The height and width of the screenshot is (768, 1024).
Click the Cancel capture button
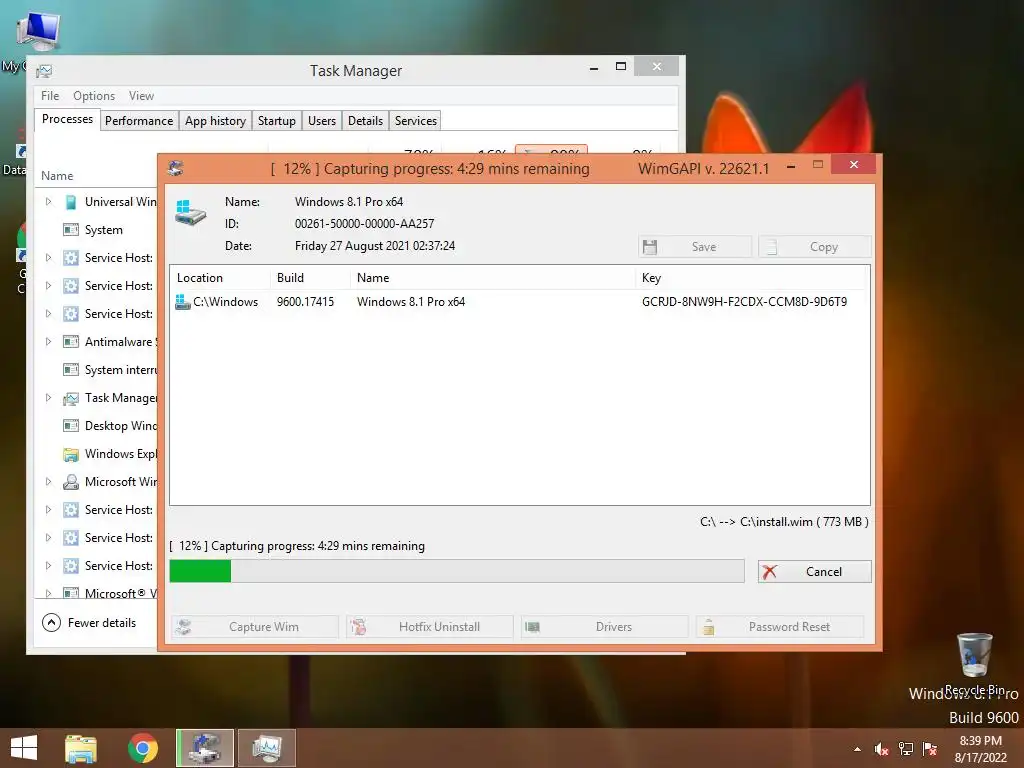coord(814,571)
